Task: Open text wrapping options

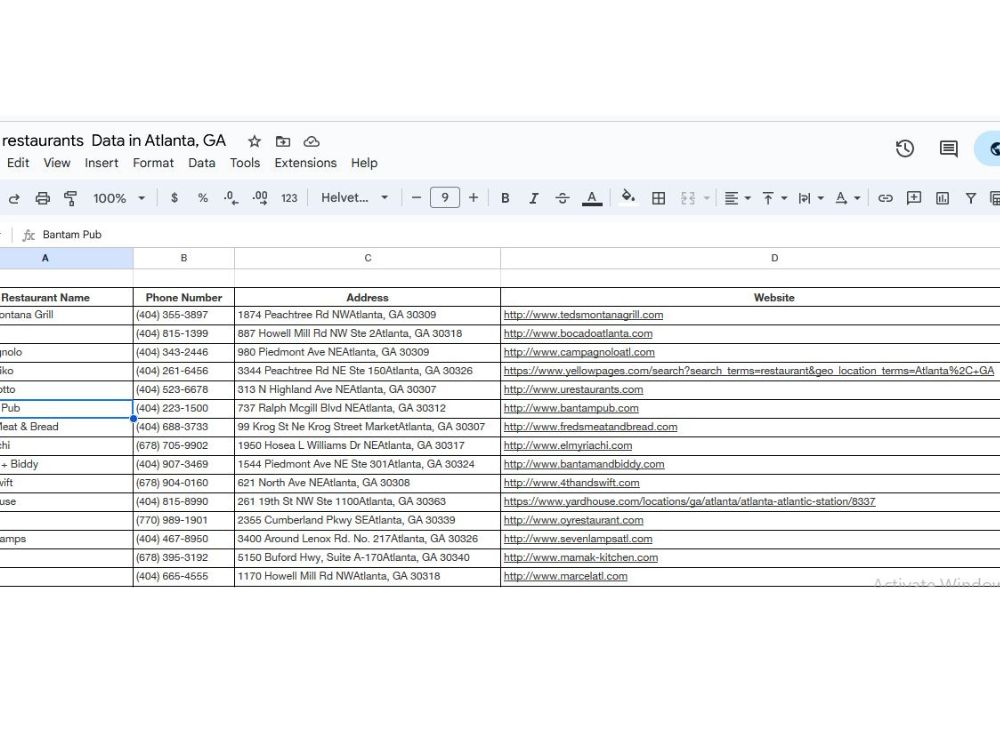Action: point(811,198)
